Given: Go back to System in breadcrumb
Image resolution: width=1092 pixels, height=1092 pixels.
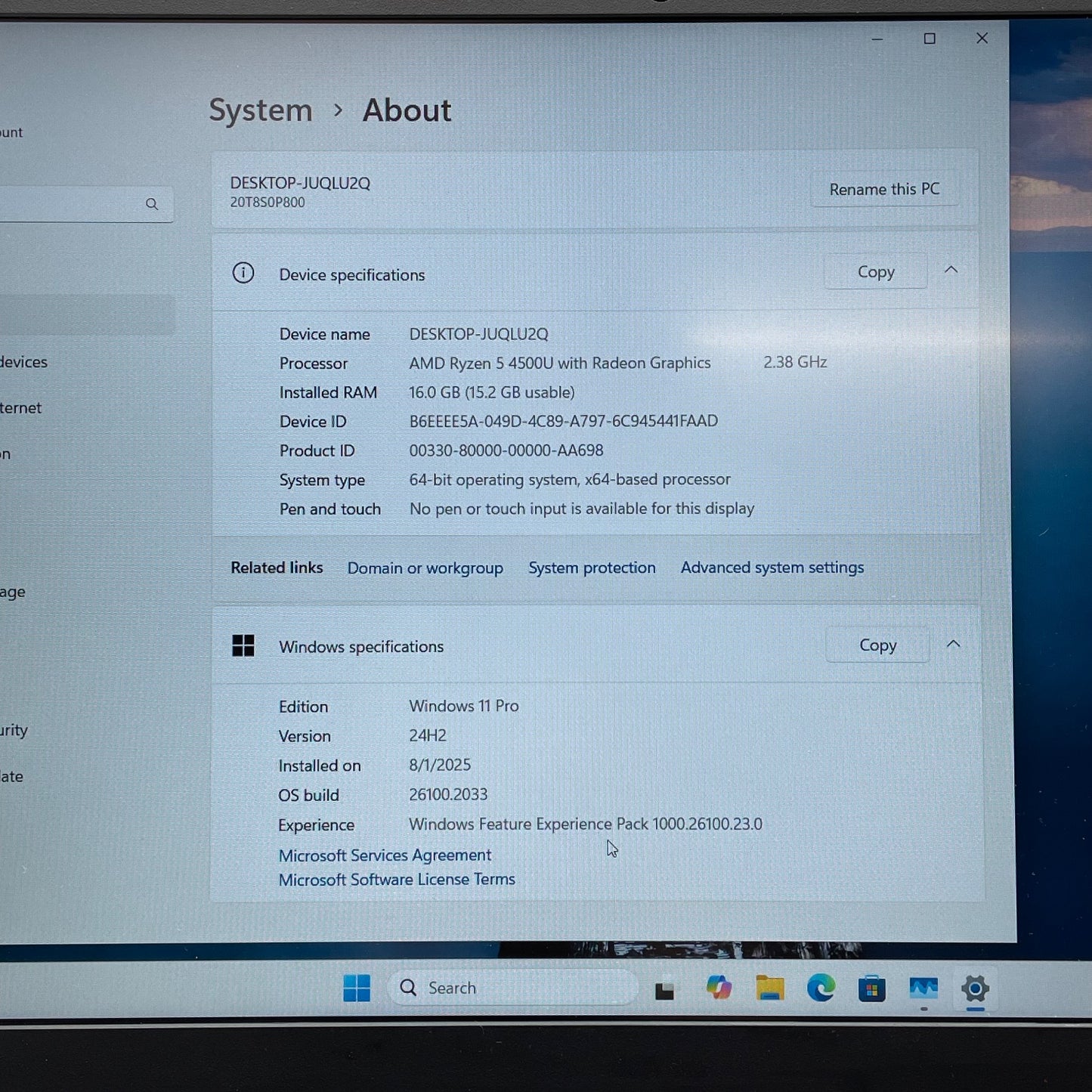Looking at the screenshot, I should click(x=261, y=111).
